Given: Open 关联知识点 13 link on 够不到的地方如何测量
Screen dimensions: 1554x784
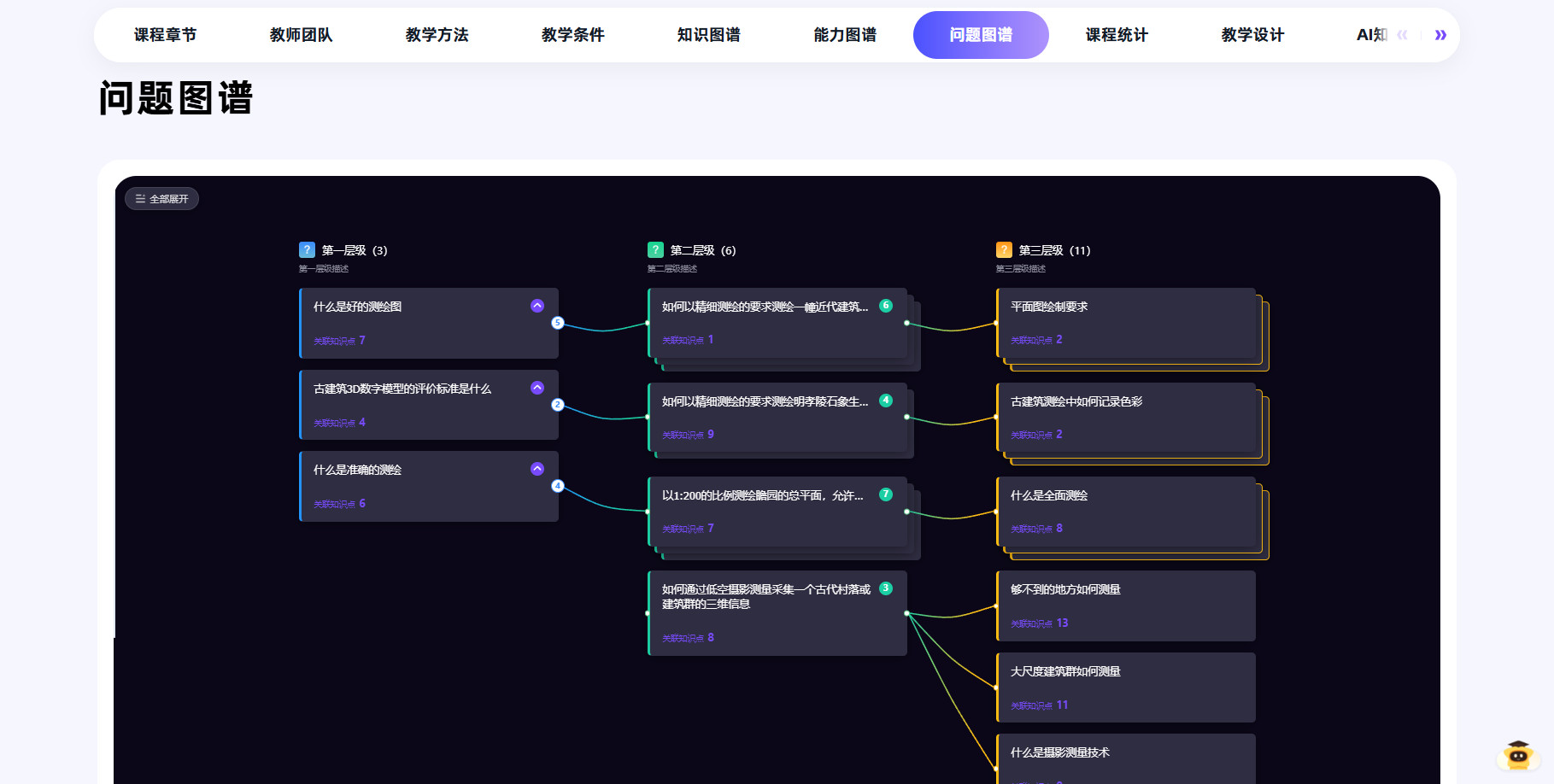Looking at the screenshot, I should pos(1039,623).
